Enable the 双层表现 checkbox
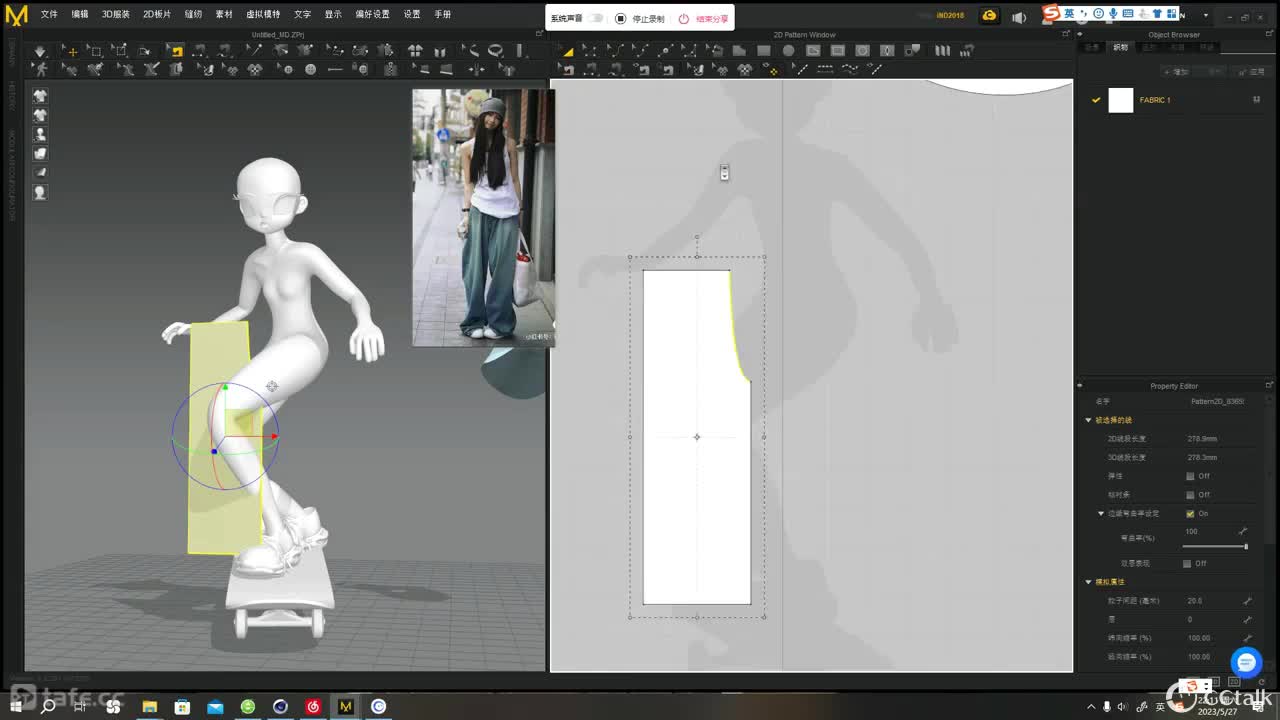 pos(1187,563)
